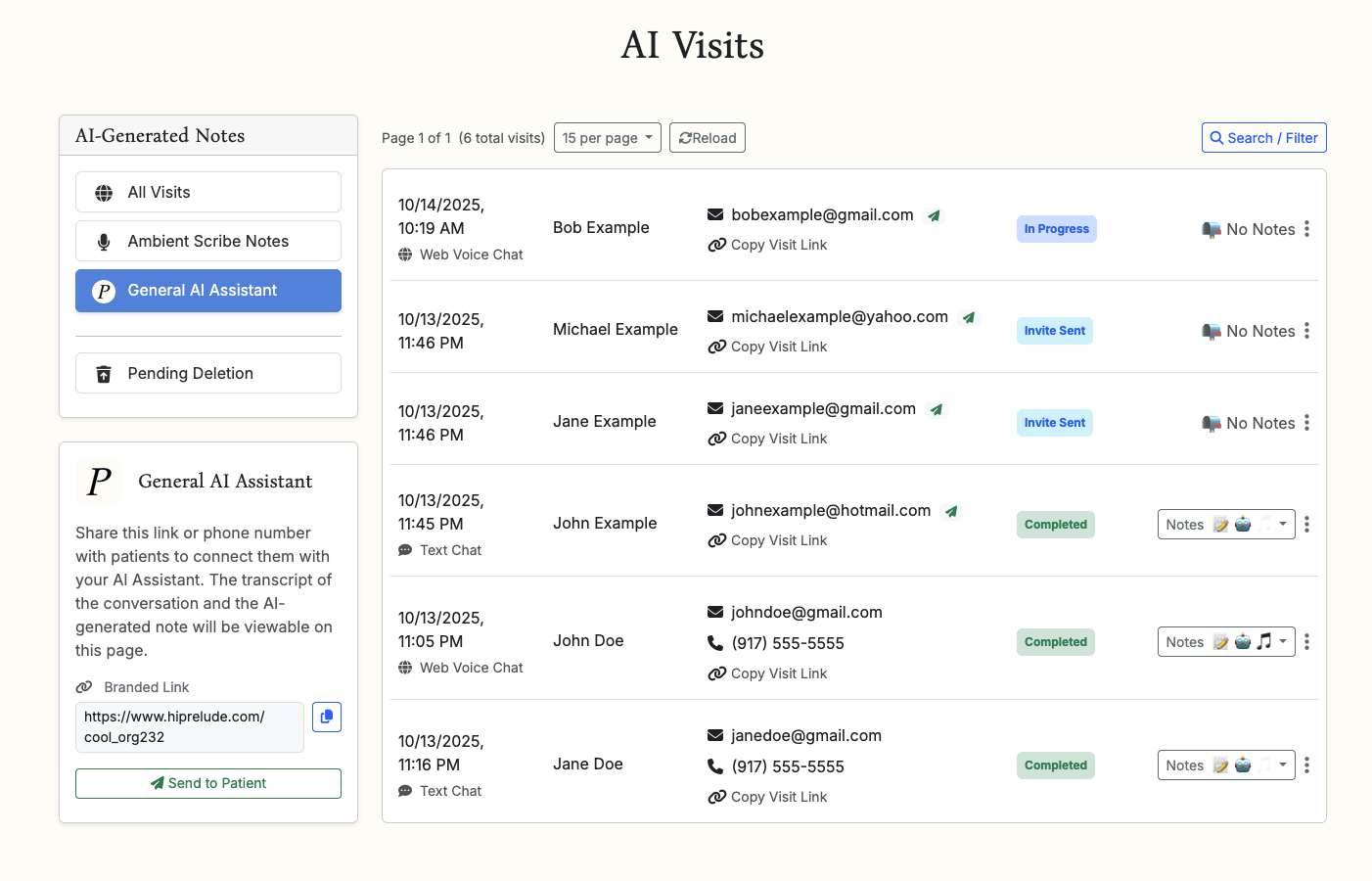
Task: Open Search / Filter panel
Action: (x=1263, y=138)
